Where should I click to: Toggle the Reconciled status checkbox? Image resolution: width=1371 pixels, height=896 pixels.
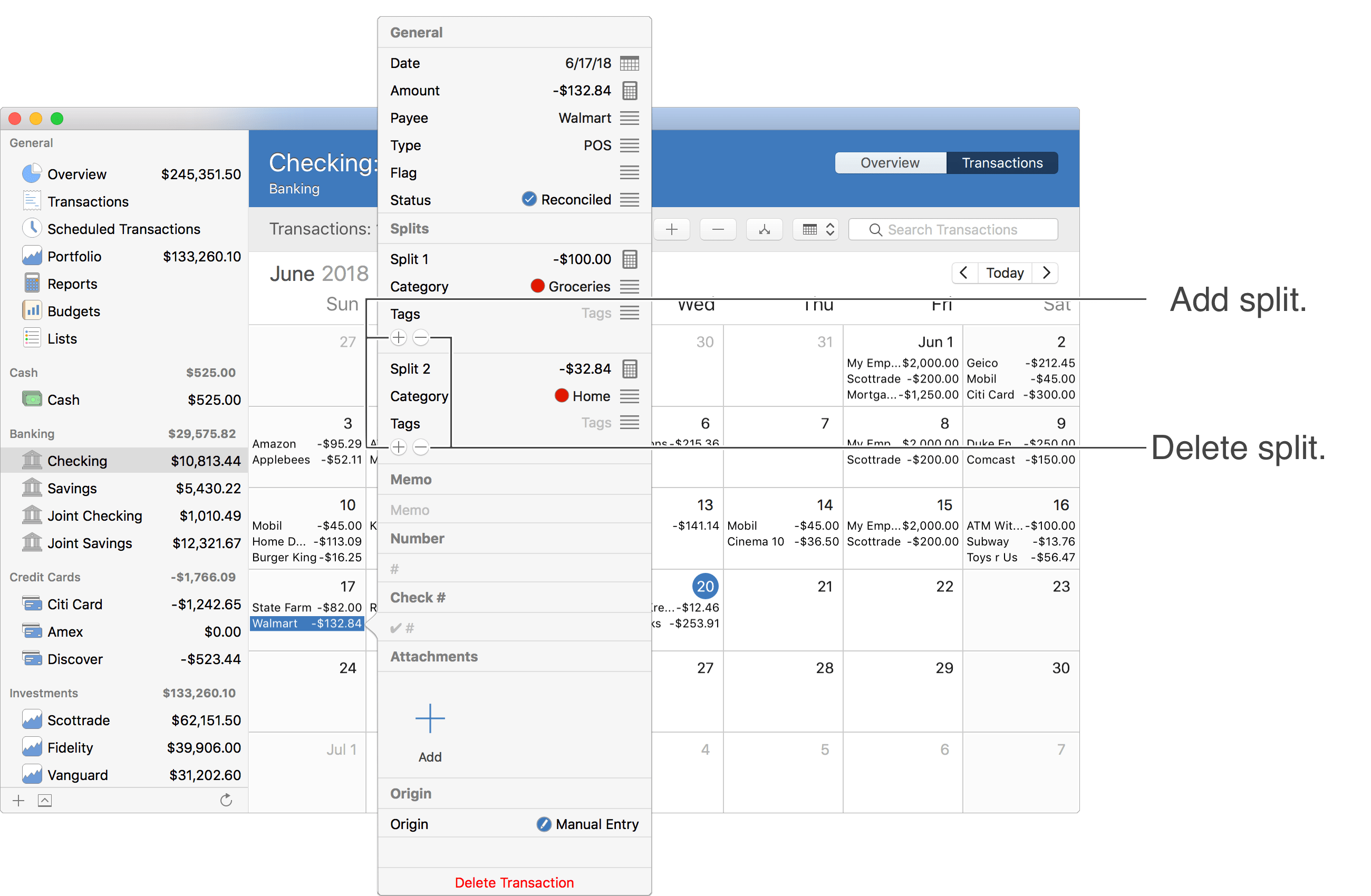(x=529, y=199)
